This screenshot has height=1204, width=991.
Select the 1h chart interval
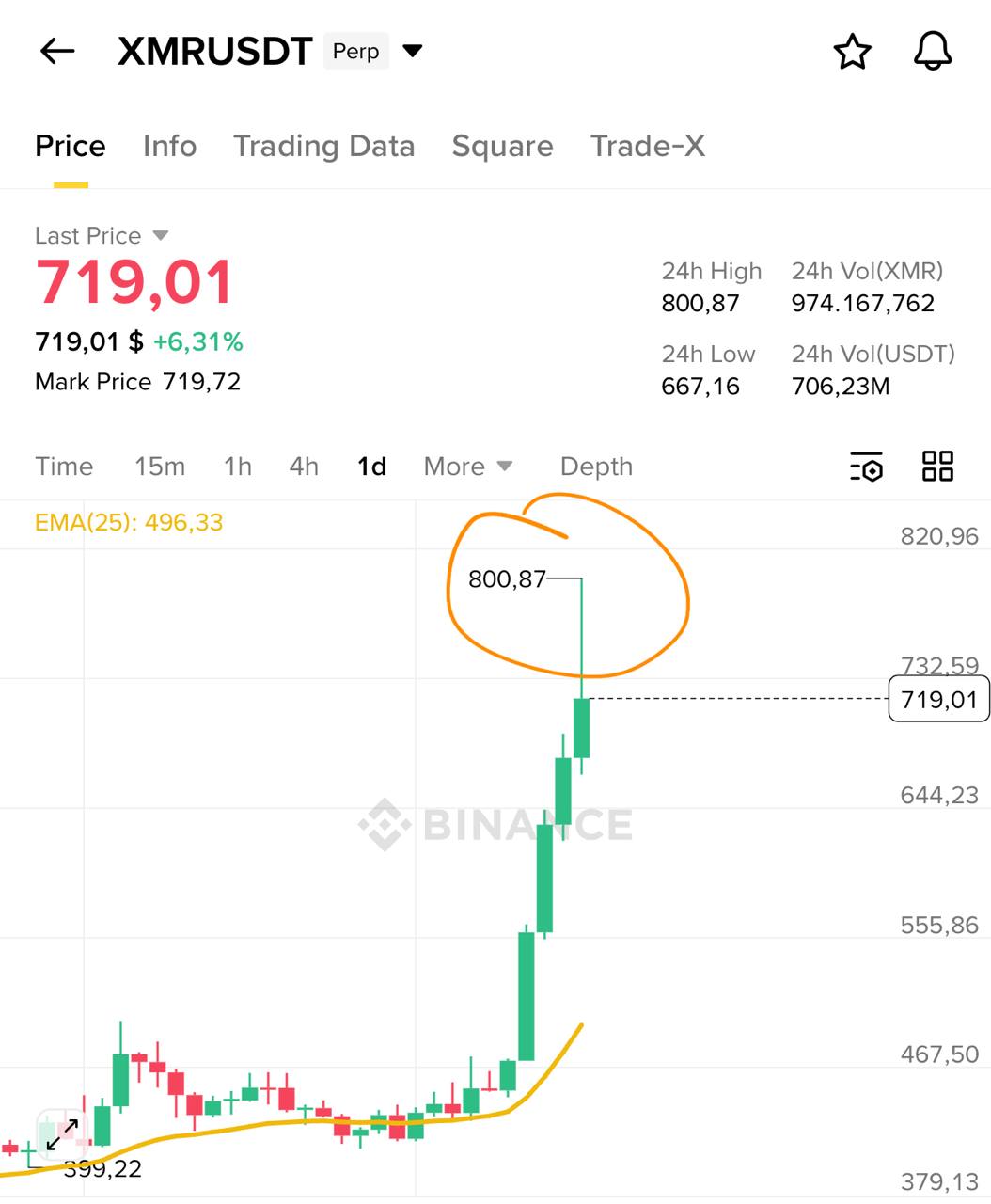click(238, 467)
